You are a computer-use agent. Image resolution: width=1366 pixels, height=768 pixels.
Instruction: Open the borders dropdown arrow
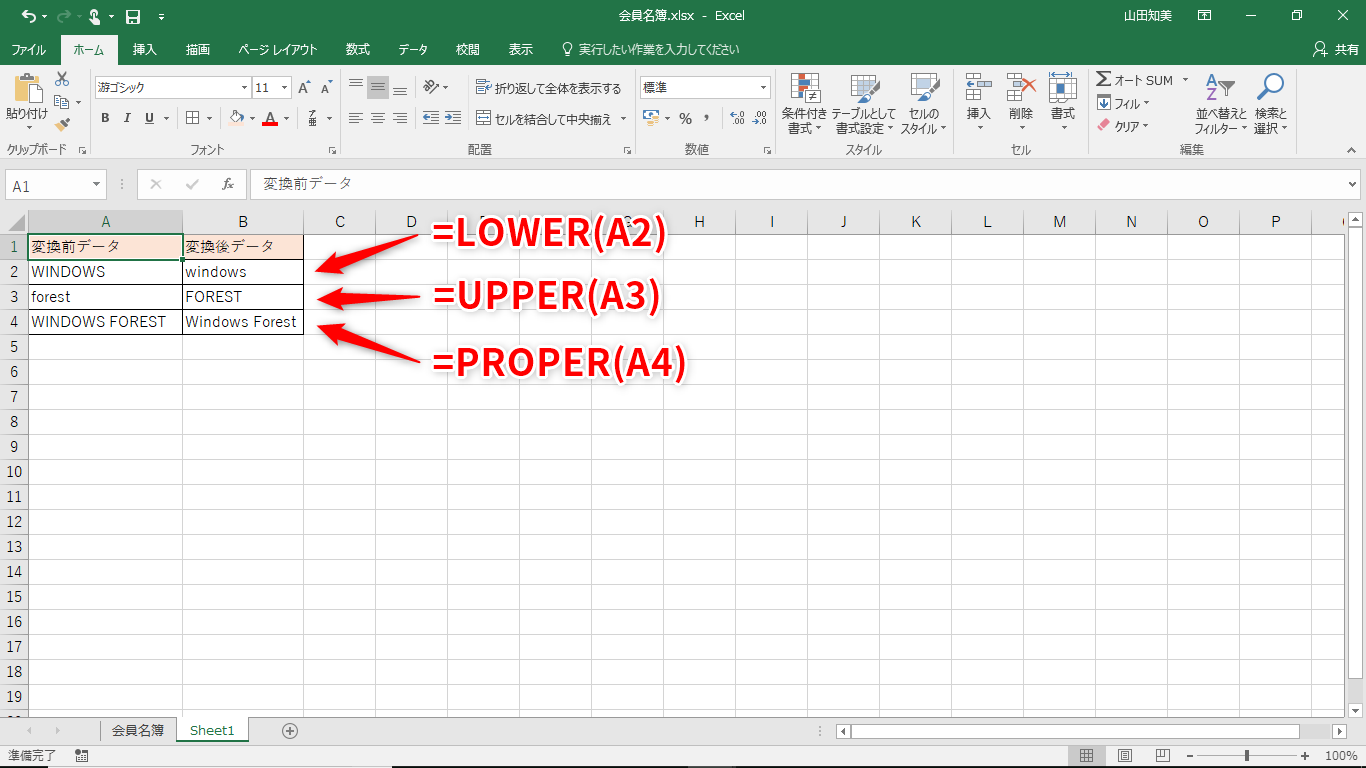coord(209,118)
